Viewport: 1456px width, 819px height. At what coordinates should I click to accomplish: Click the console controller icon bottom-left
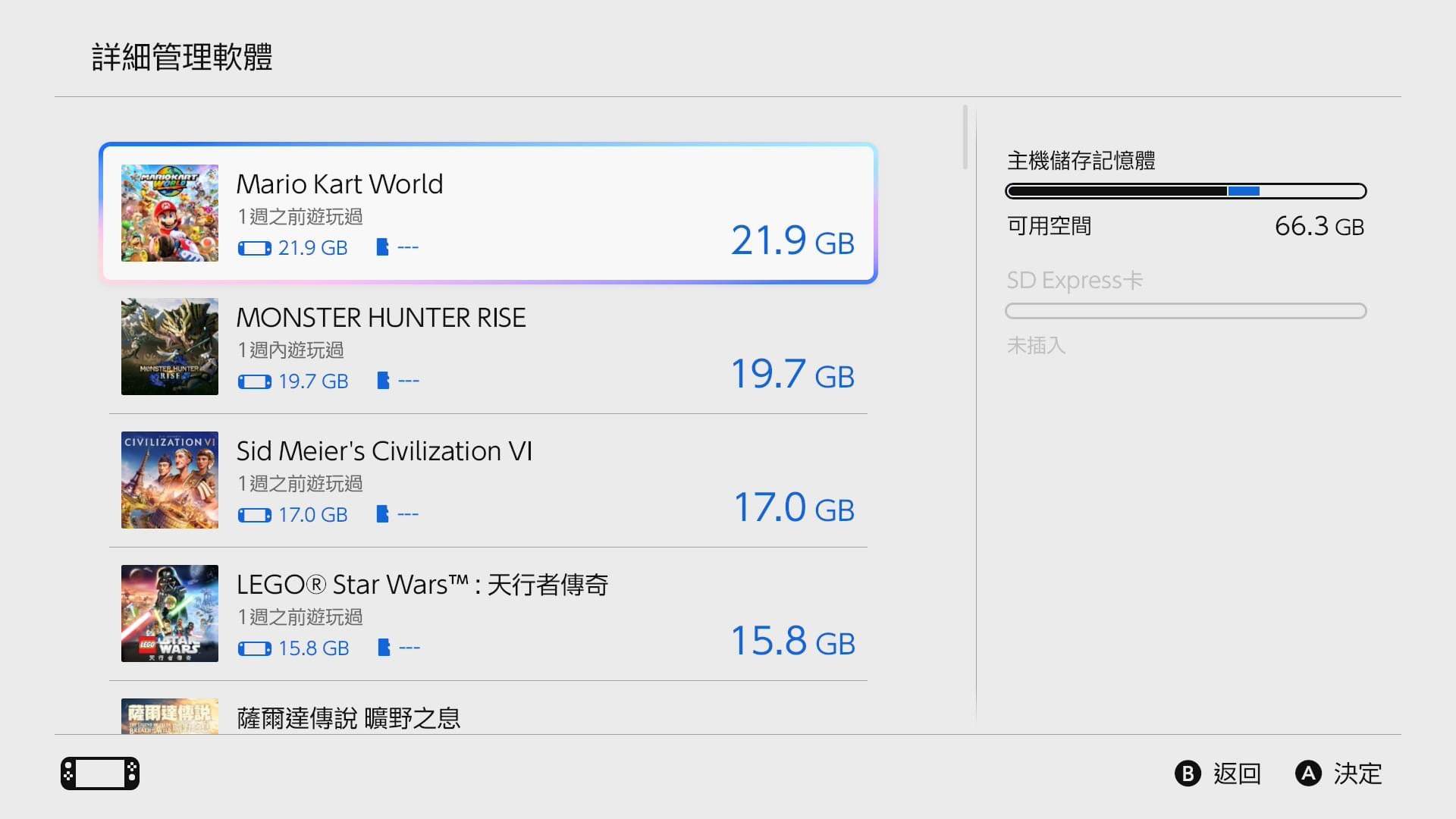(x=100, y=773)
